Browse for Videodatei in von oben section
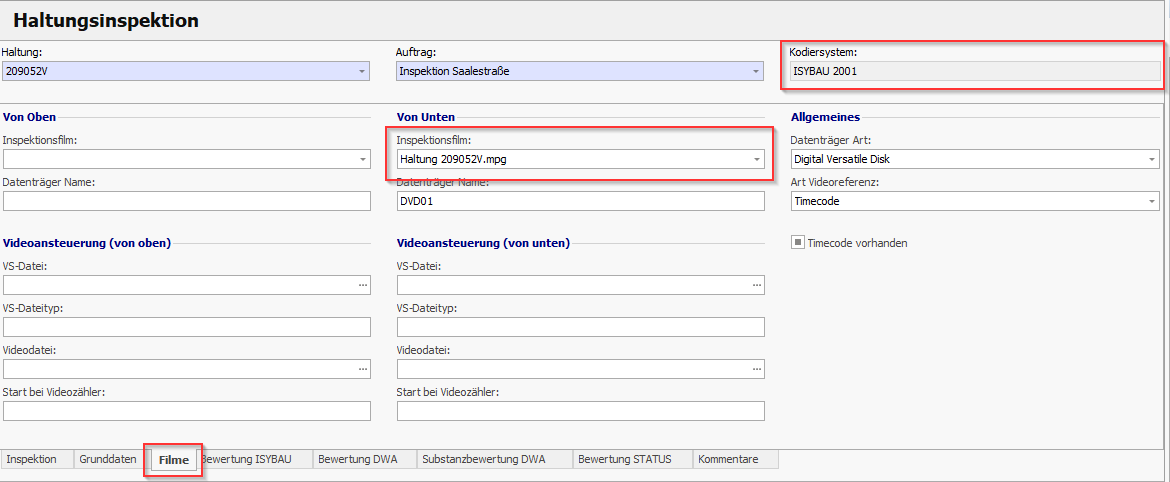The height and width of the screenshot is (482, 1170). pos(362,369)
